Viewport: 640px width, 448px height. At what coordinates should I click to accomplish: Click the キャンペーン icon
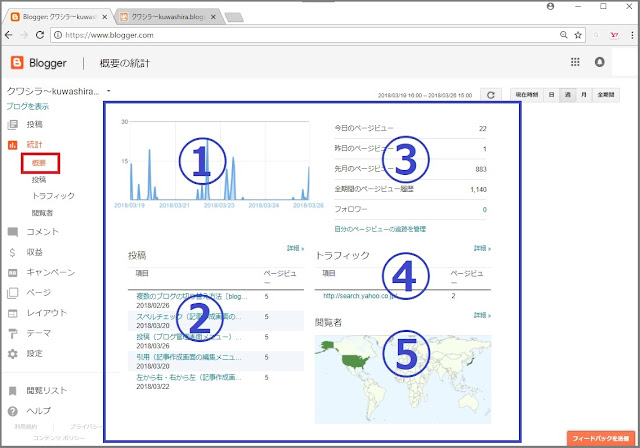(13, 273)
